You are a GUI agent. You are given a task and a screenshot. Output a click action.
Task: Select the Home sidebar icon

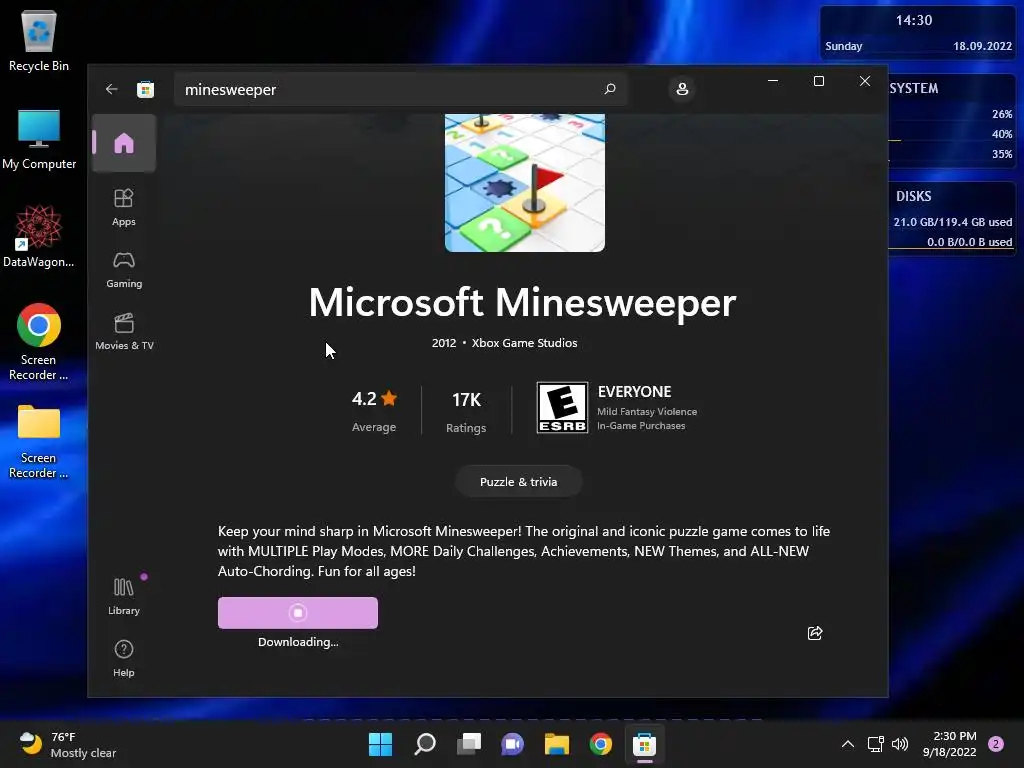pos(124,143)
